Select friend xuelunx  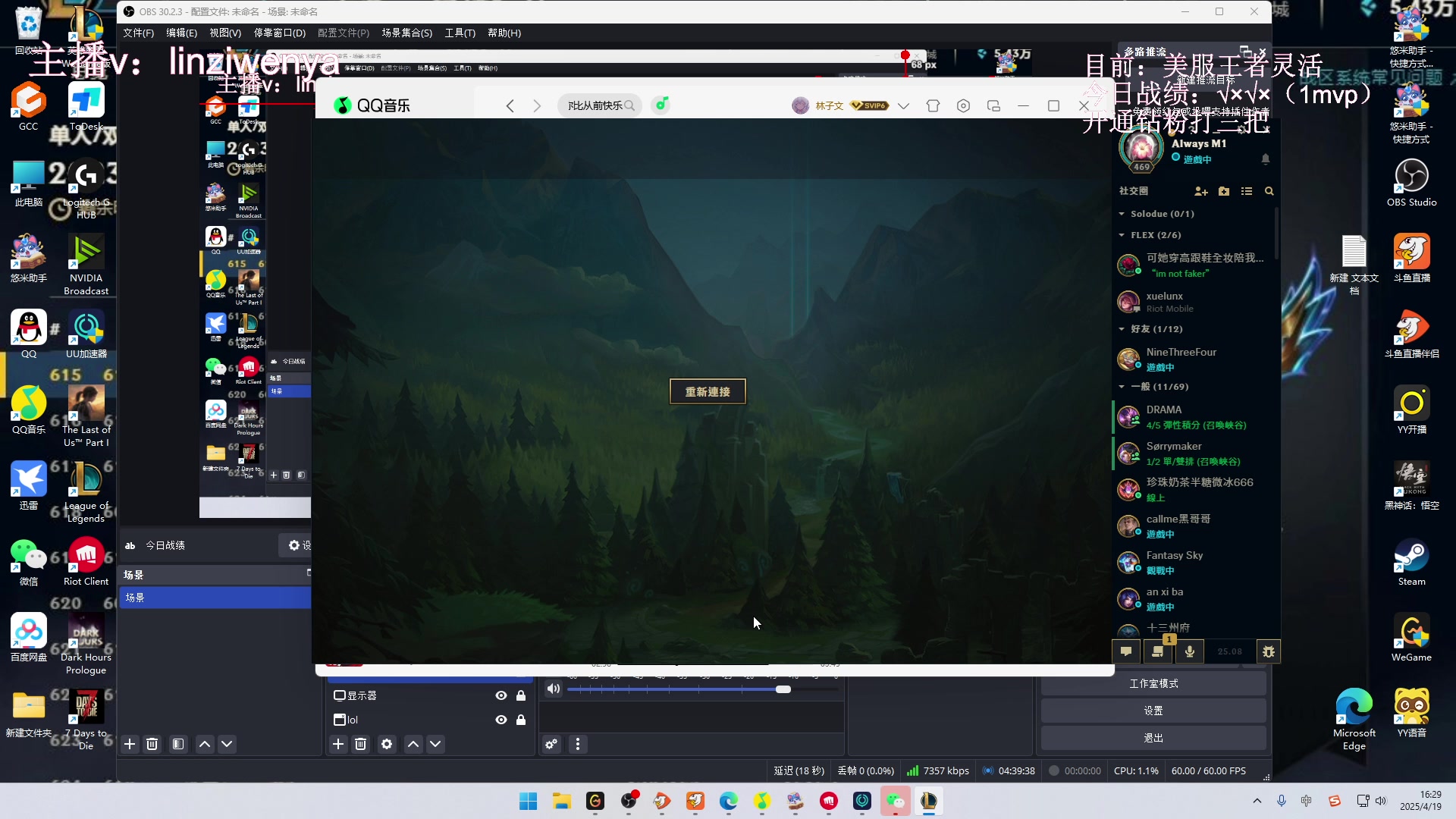(x=1194, y=302)
